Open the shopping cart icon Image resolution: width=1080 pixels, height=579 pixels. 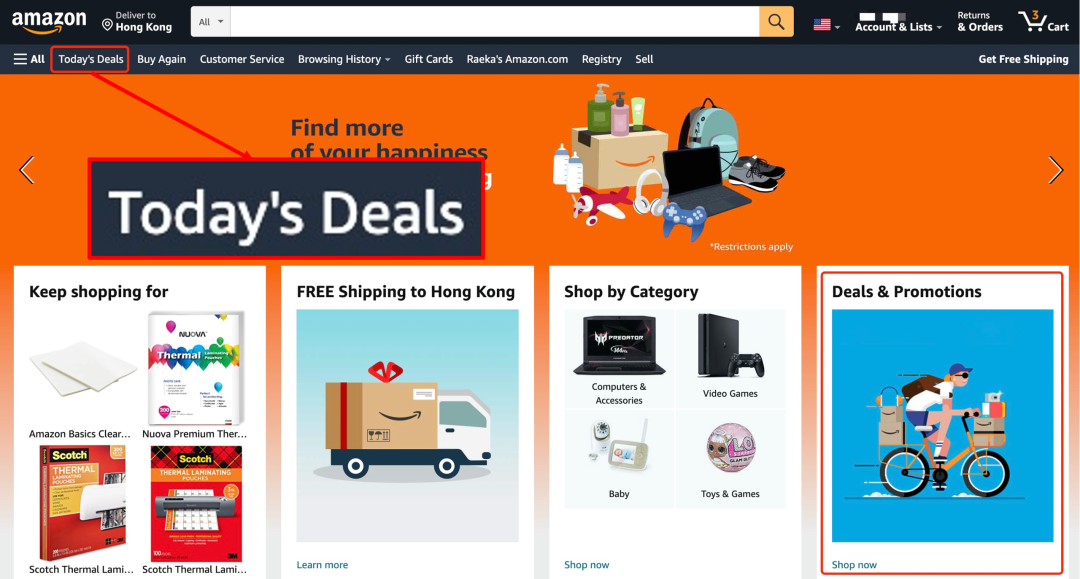(x=1043, y=22)
